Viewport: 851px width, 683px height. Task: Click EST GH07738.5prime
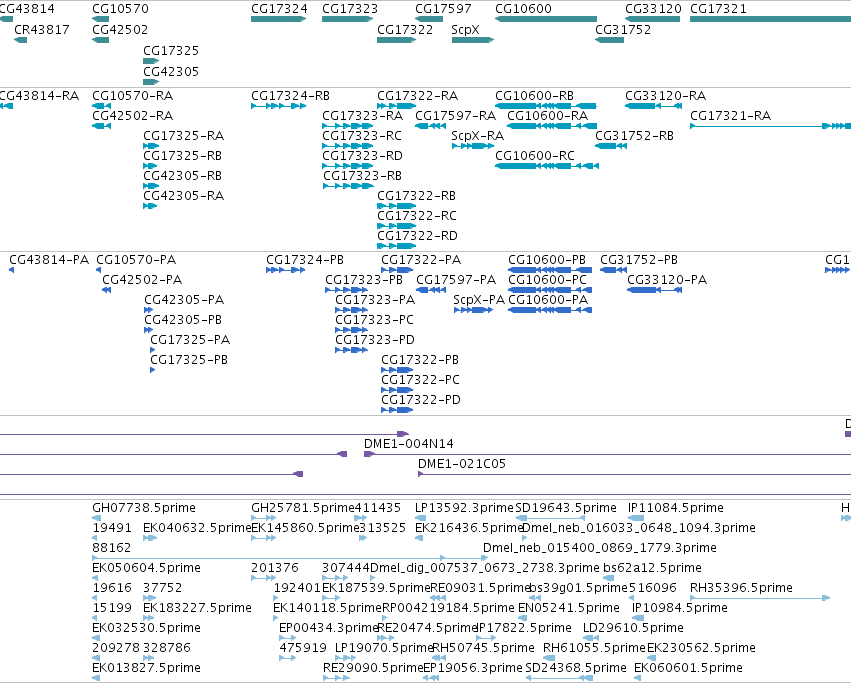click(x=144, y=508)
